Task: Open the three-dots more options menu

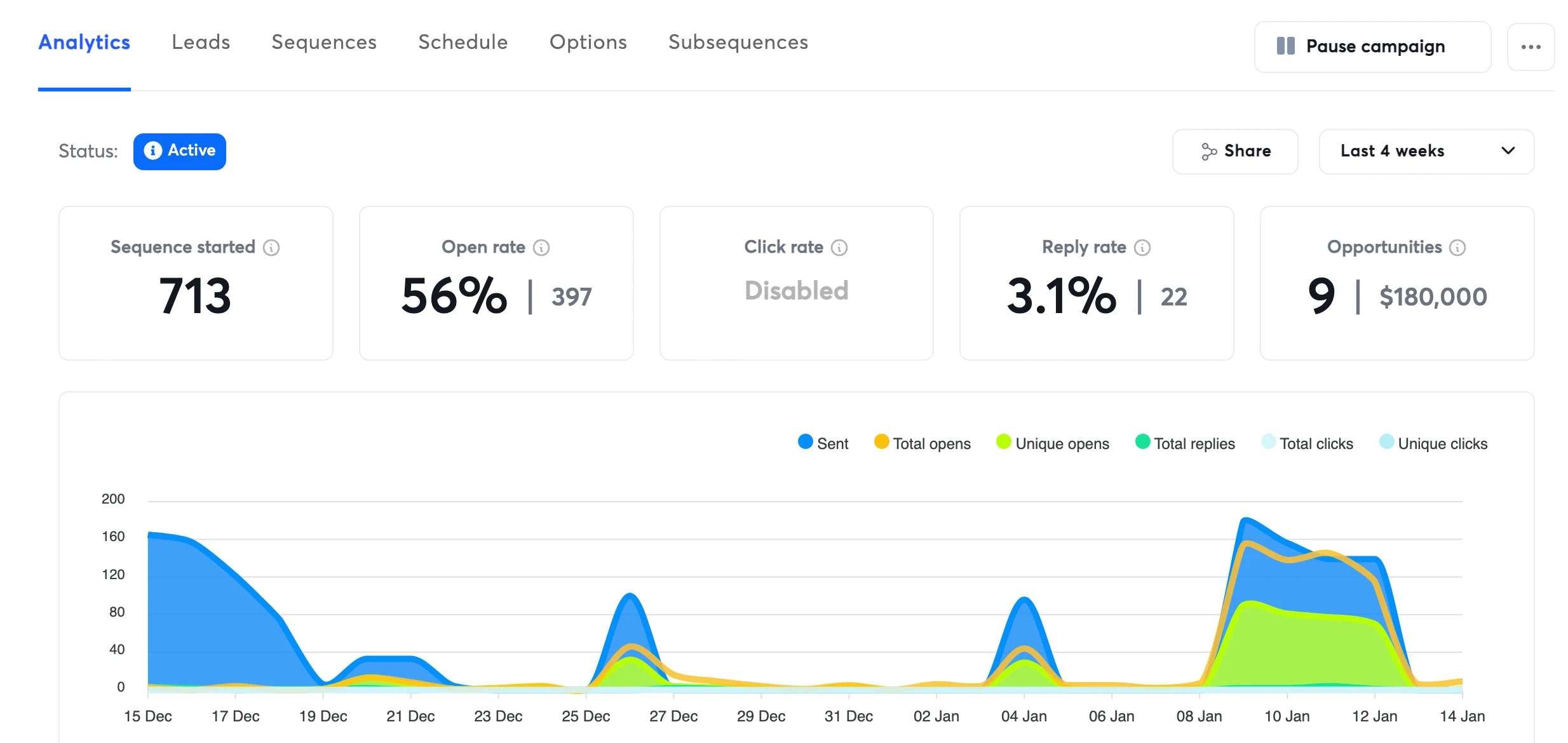Action: pyautogui.click(x=1531, y=47)
